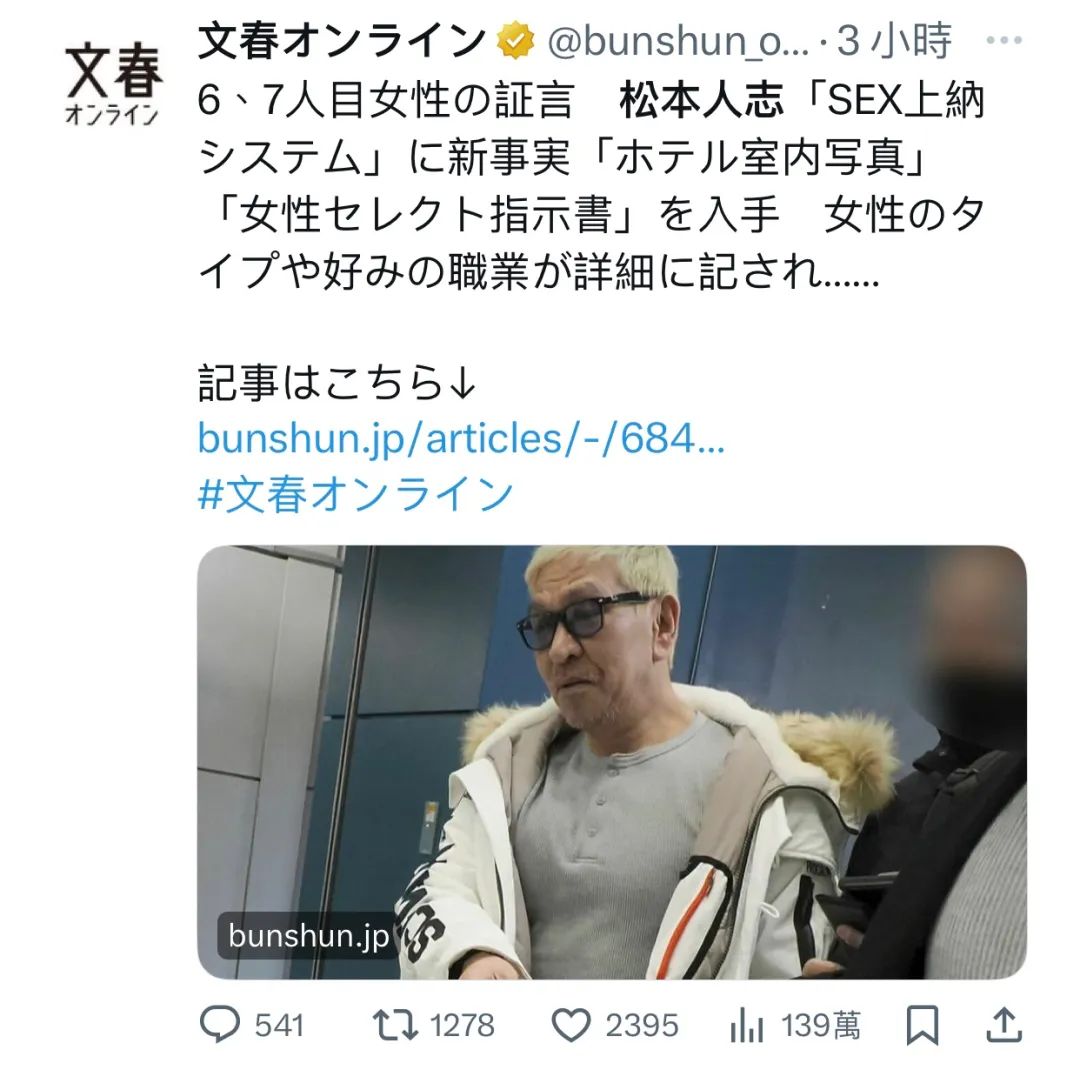Viewport: 1080px width, 1070px height.
Task: Click the 2395 likes count
Action: click(x=642, y=1025)
